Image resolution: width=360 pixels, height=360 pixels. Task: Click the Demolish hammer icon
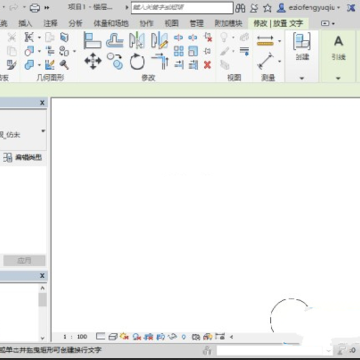(64, 65)
